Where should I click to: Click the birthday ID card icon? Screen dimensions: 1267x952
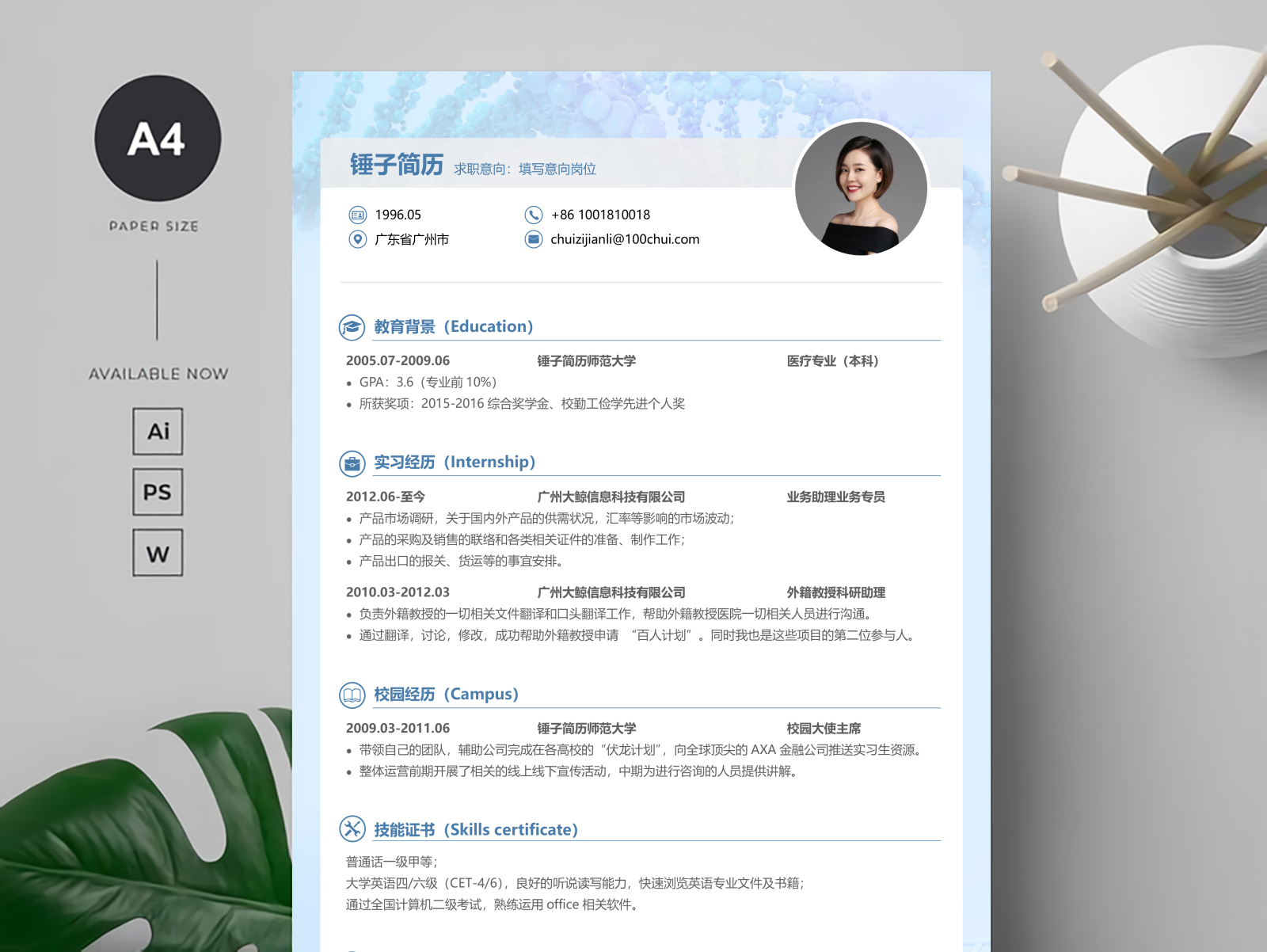[x=358, y=215]
